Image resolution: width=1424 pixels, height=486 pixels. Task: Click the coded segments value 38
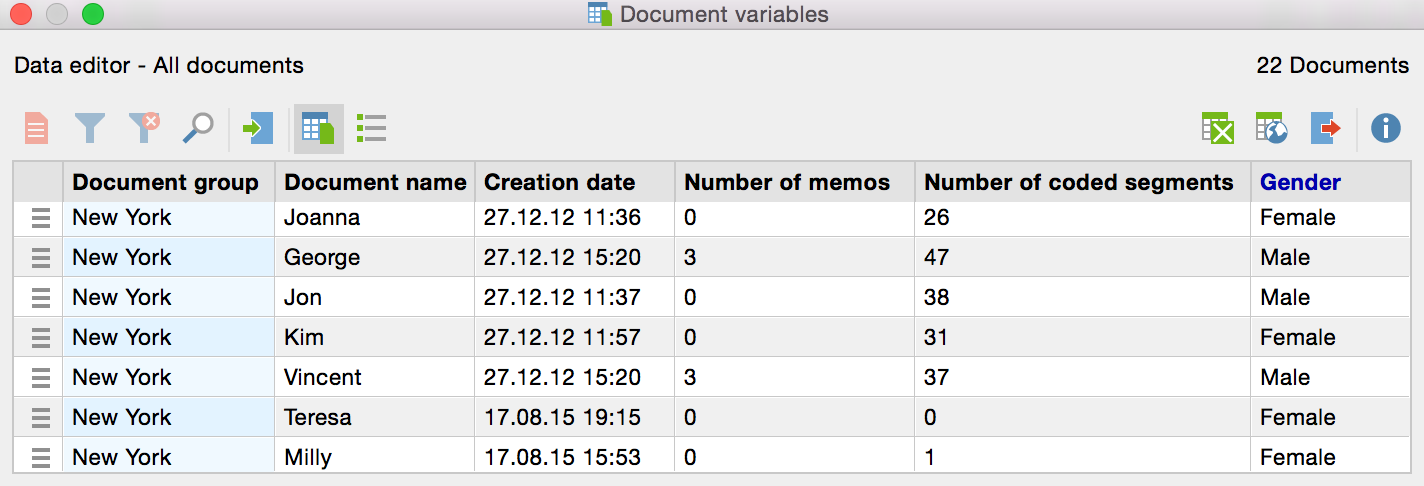pos(937,297)
